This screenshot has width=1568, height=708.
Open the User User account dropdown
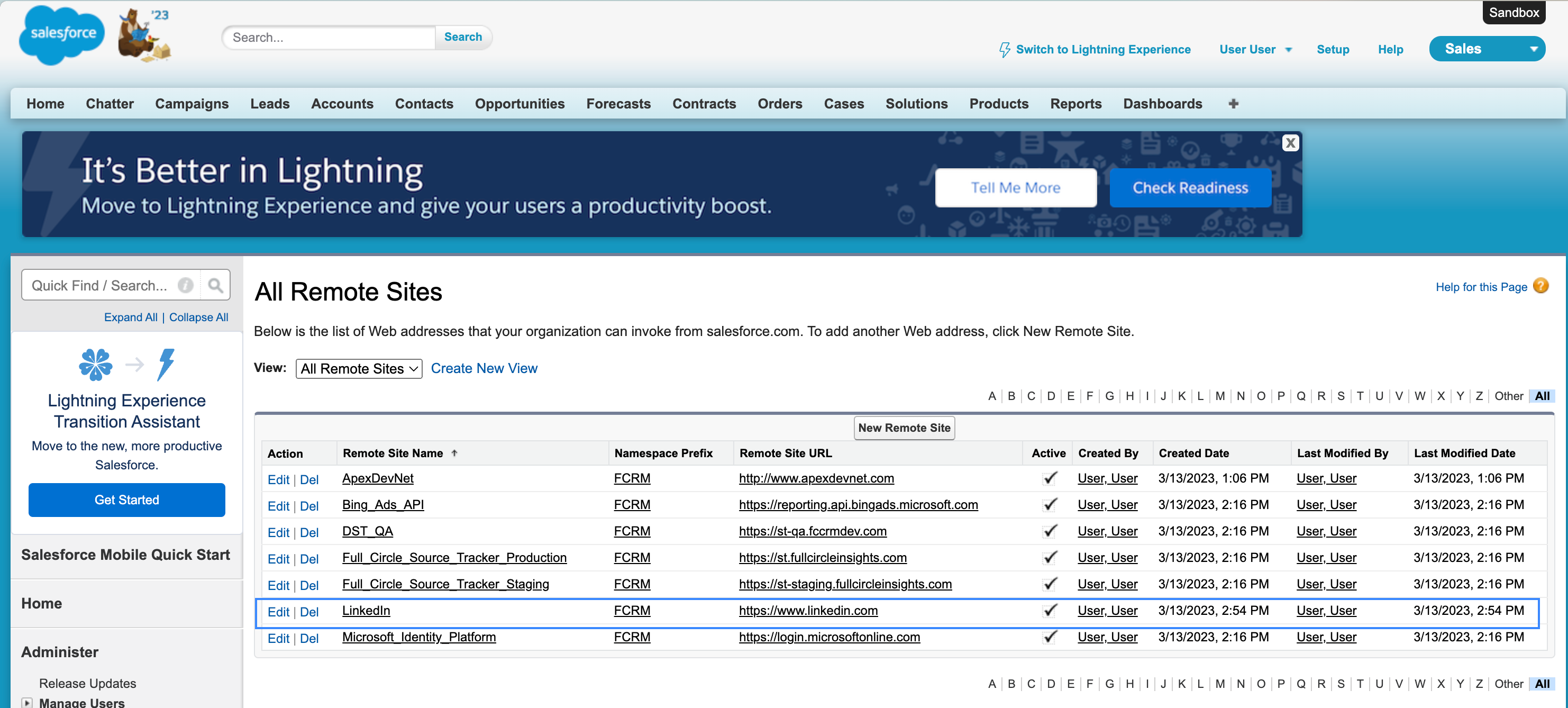[x=1255, y=49]
